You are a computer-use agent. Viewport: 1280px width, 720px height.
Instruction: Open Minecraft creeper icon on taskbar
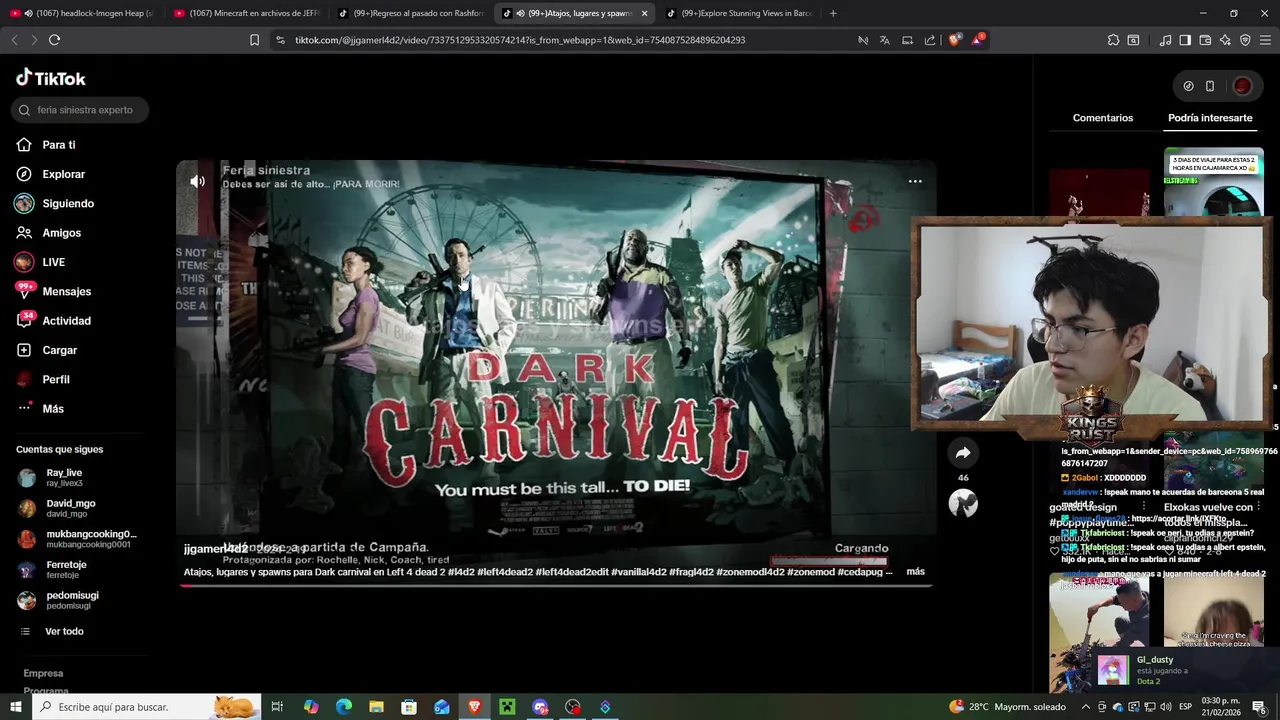coord(507,707)
